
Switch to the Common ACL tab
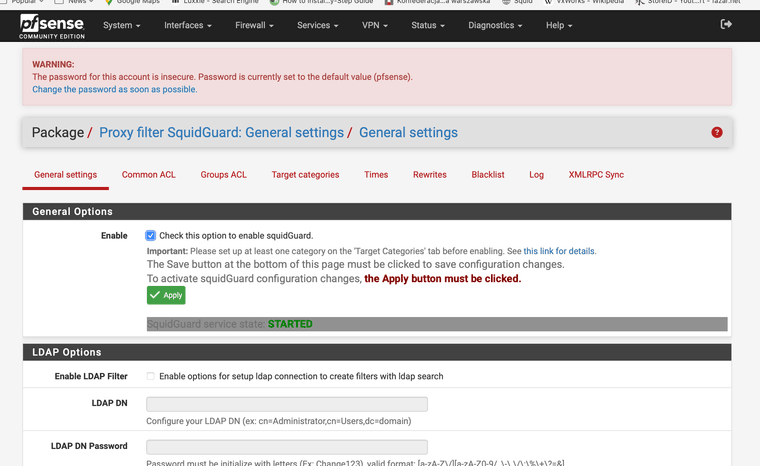148,175
